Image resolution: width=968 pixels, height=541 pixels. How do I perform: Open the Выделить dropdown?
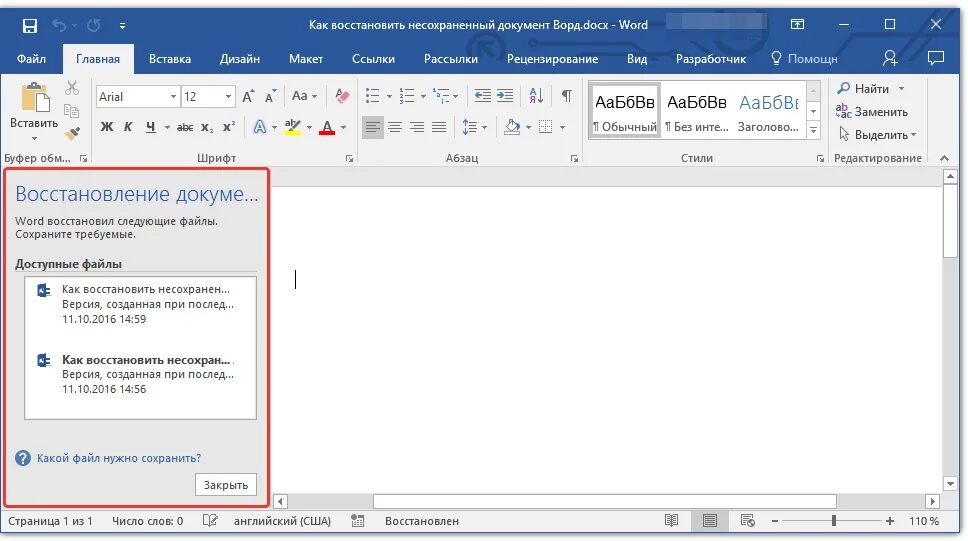point(877,135)
